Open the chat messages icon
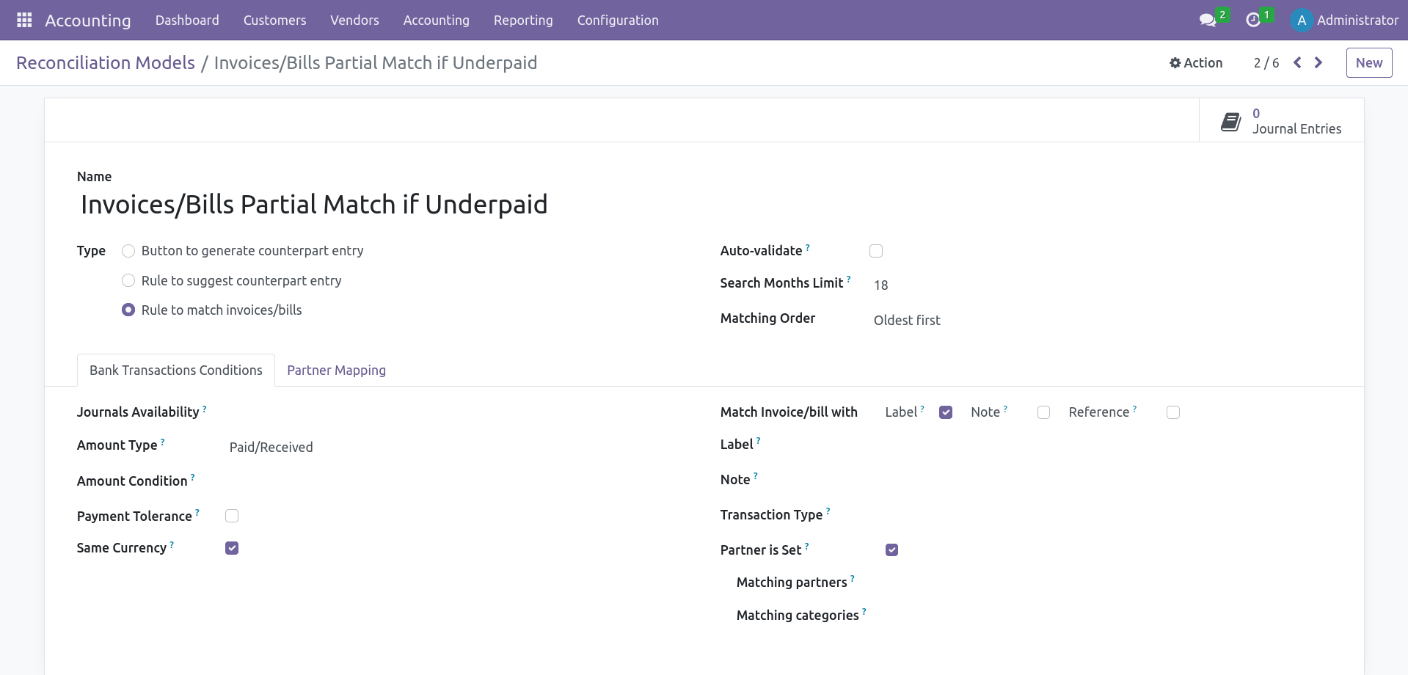This screenshot has height=675, width=1408. click(1208, 20)
